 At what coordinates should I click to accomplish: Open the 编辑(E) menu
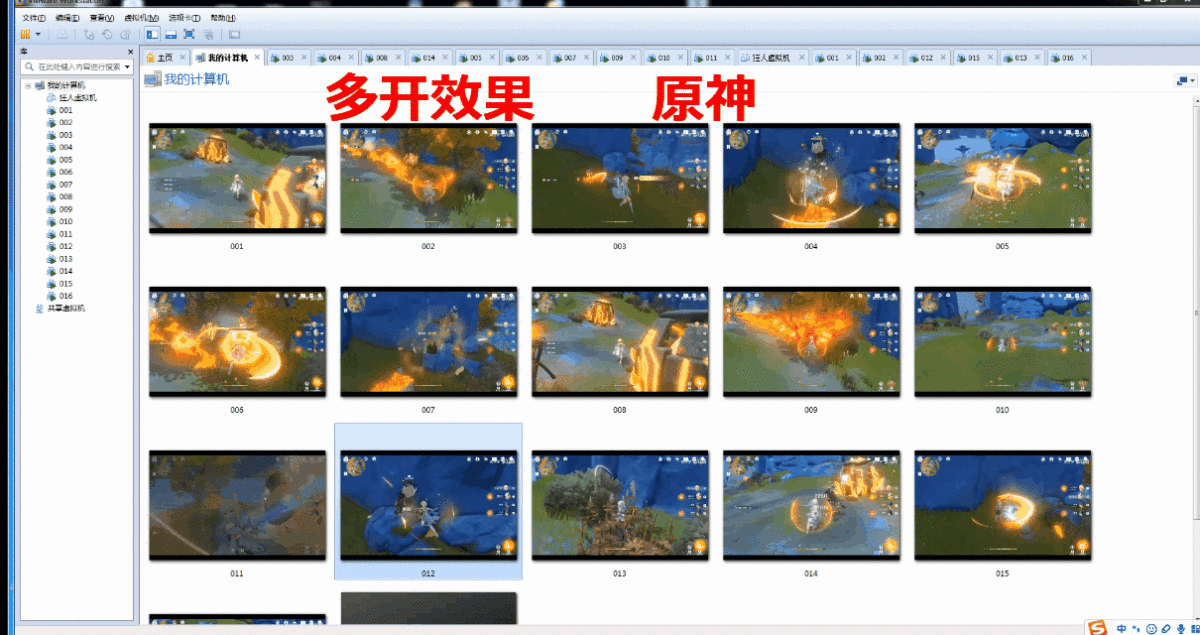(68, 18)
